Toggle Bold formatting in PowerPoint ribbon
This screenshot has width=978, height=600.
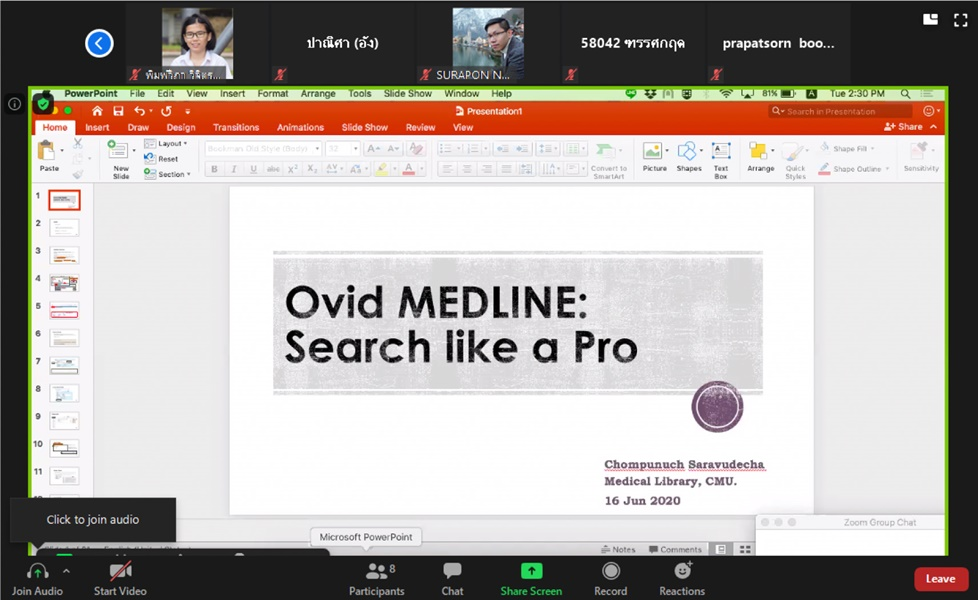click(x=214, y=169)
